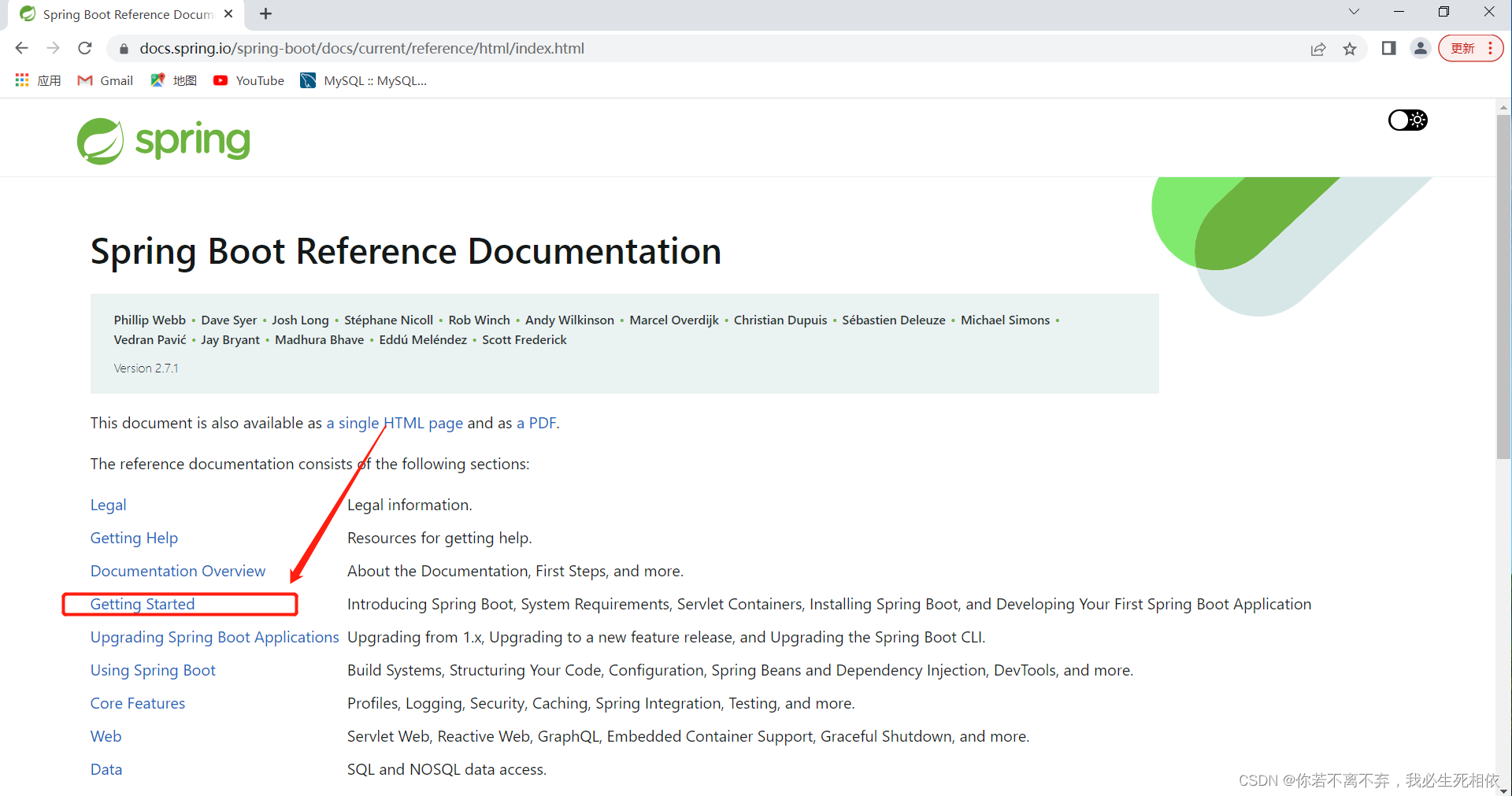The image size is (1512, 796).
Task: Open the Chrome three-dot menu
Action: (1490, 48)
